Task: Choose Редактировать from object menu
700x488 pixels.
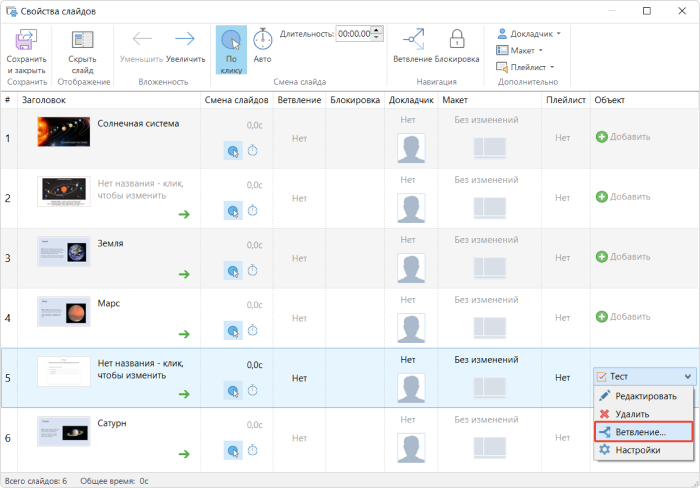Action: coord(643,396)
